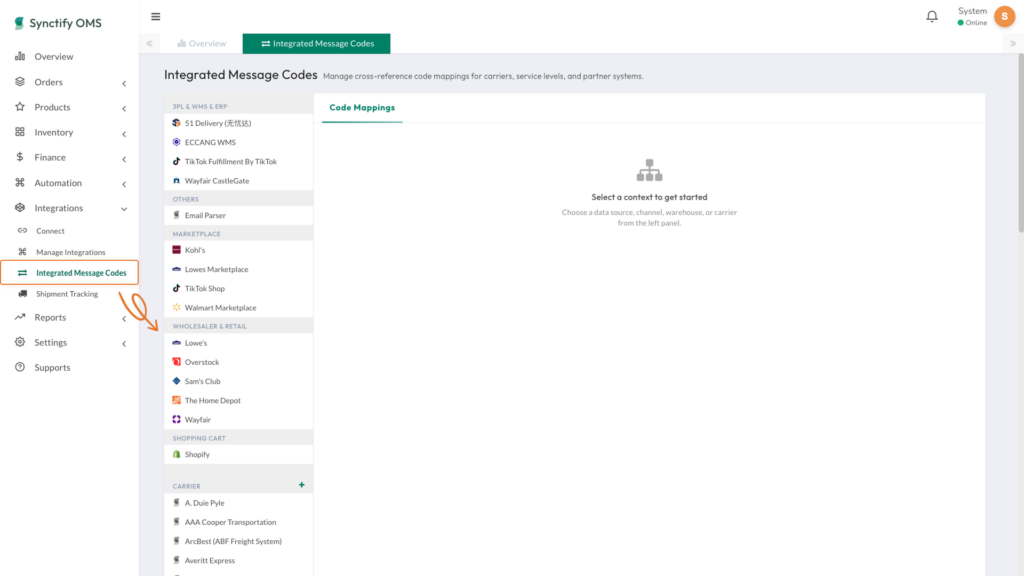Click the Overview bar chart sidebar icon
Viewport: 1024px width, 576px height.
20,56
